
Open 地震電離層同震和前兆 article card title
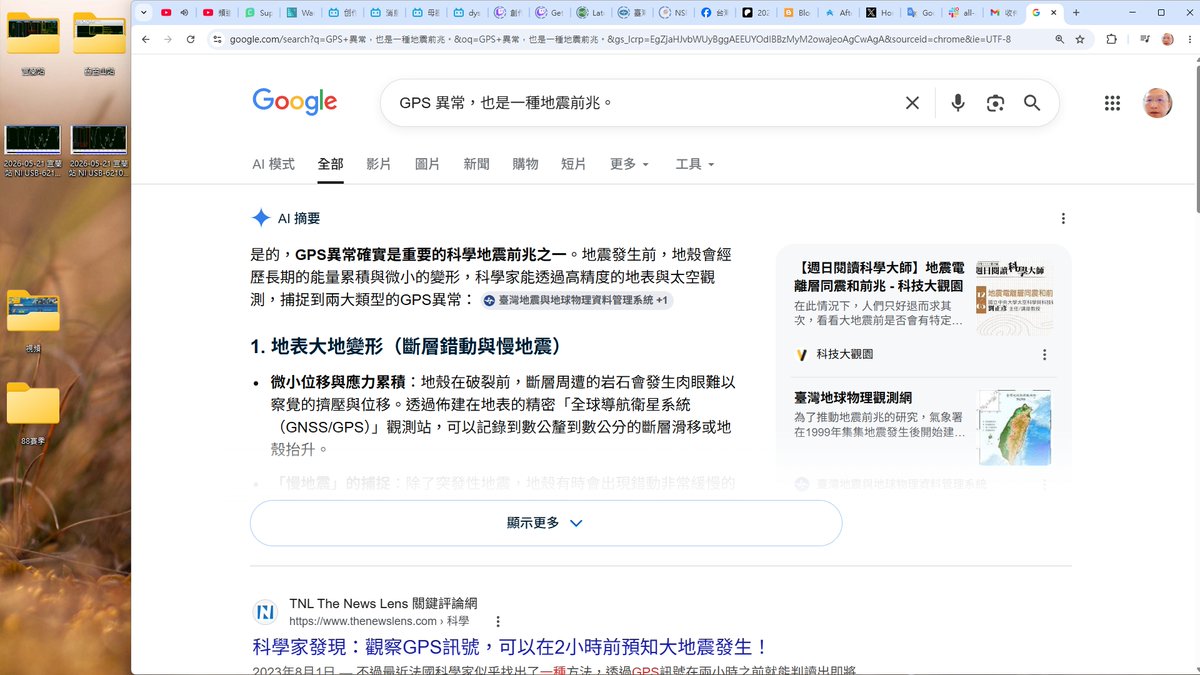point(879,277)
